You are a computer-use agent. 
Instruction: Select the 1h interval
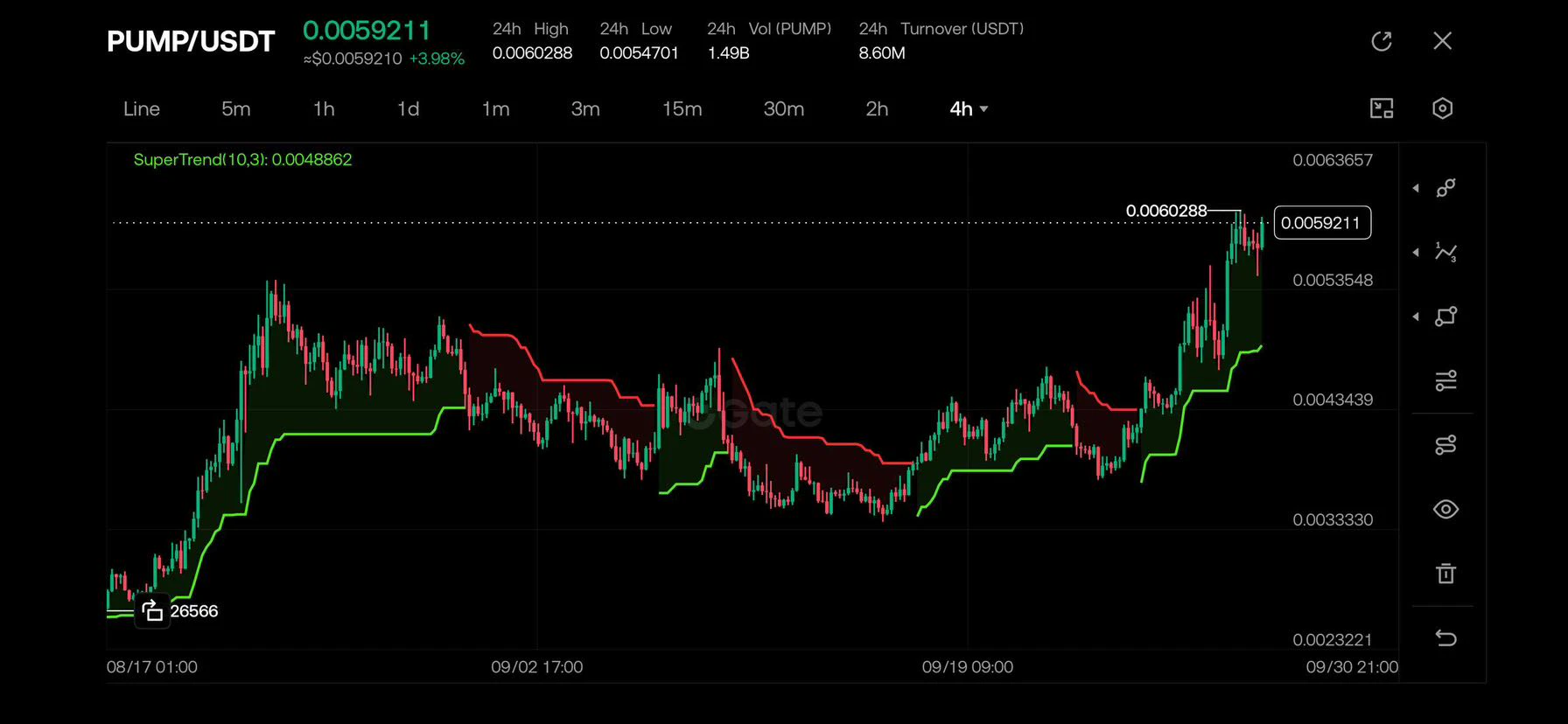(324, 108)
